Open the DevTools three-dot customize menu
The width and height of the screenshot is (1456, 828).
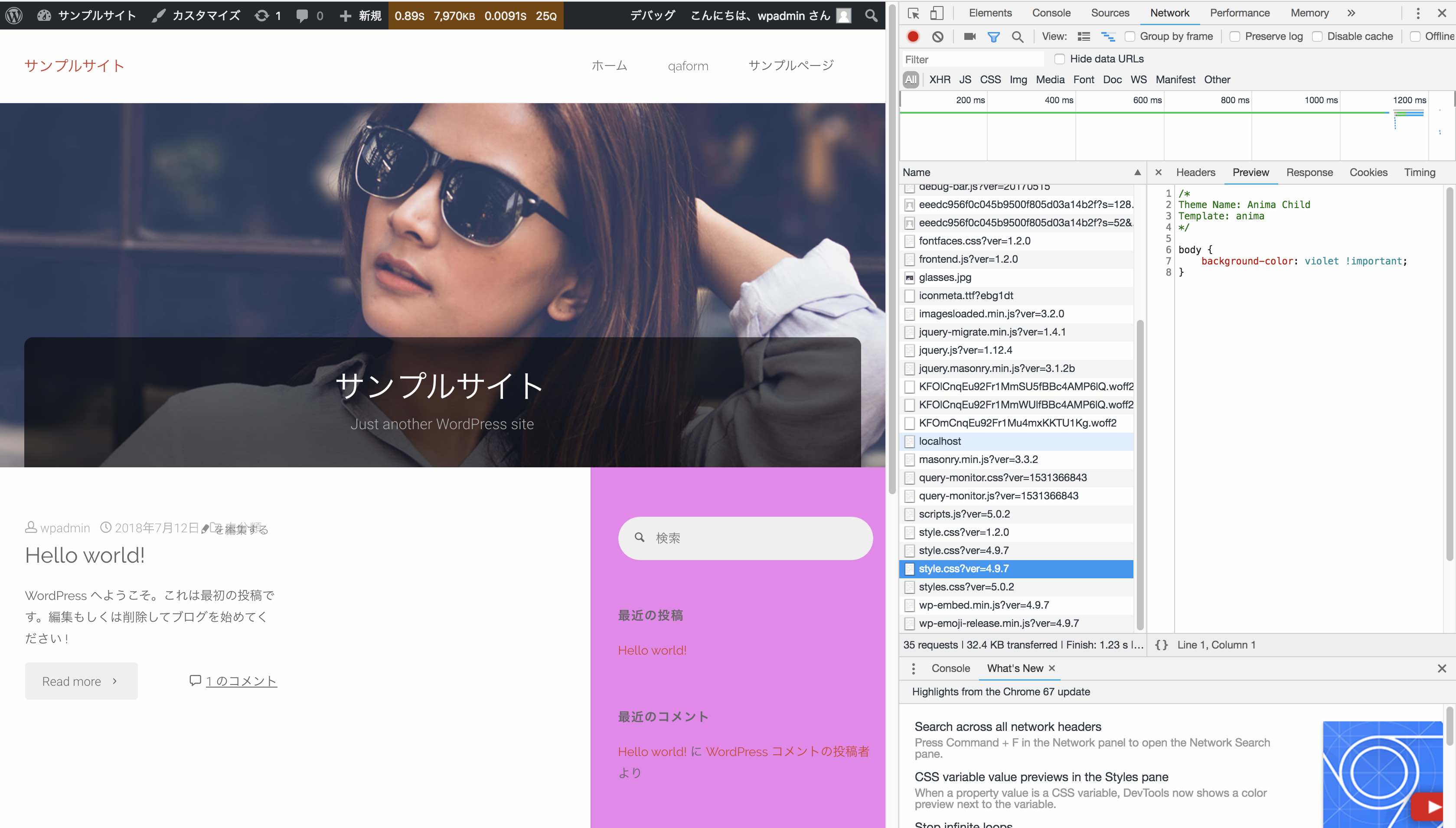1418,13
